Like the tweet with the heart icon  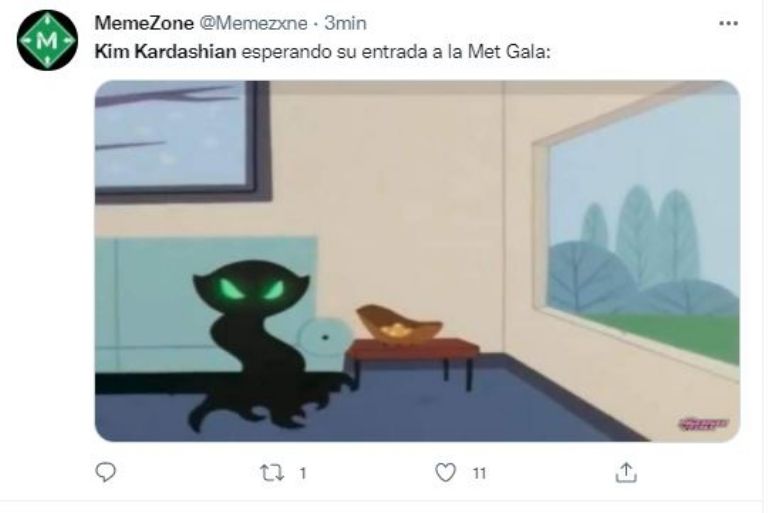point(445,472)
